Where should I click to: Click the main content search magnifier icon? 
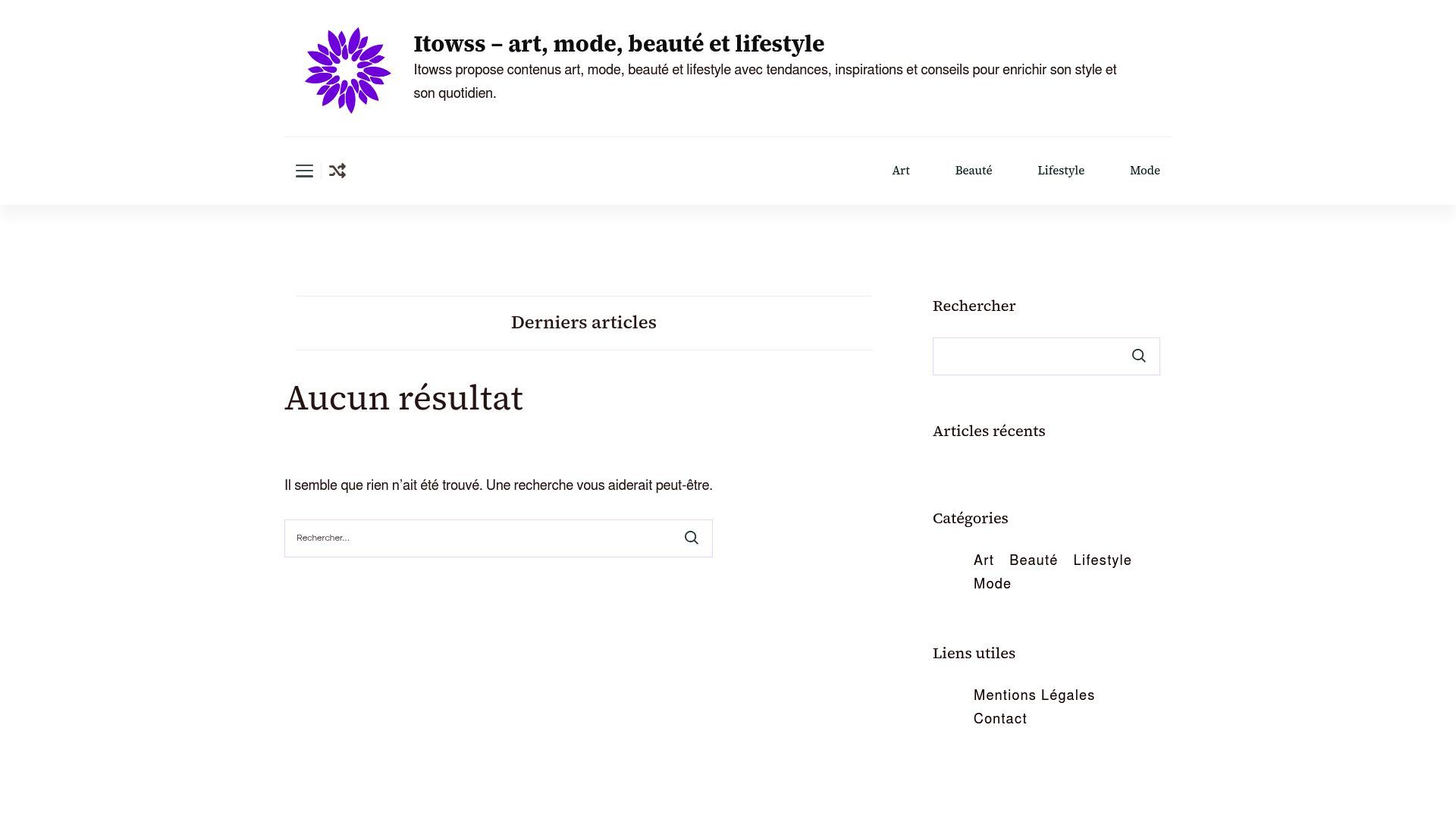pyautogui.click(x=692, y=538)
